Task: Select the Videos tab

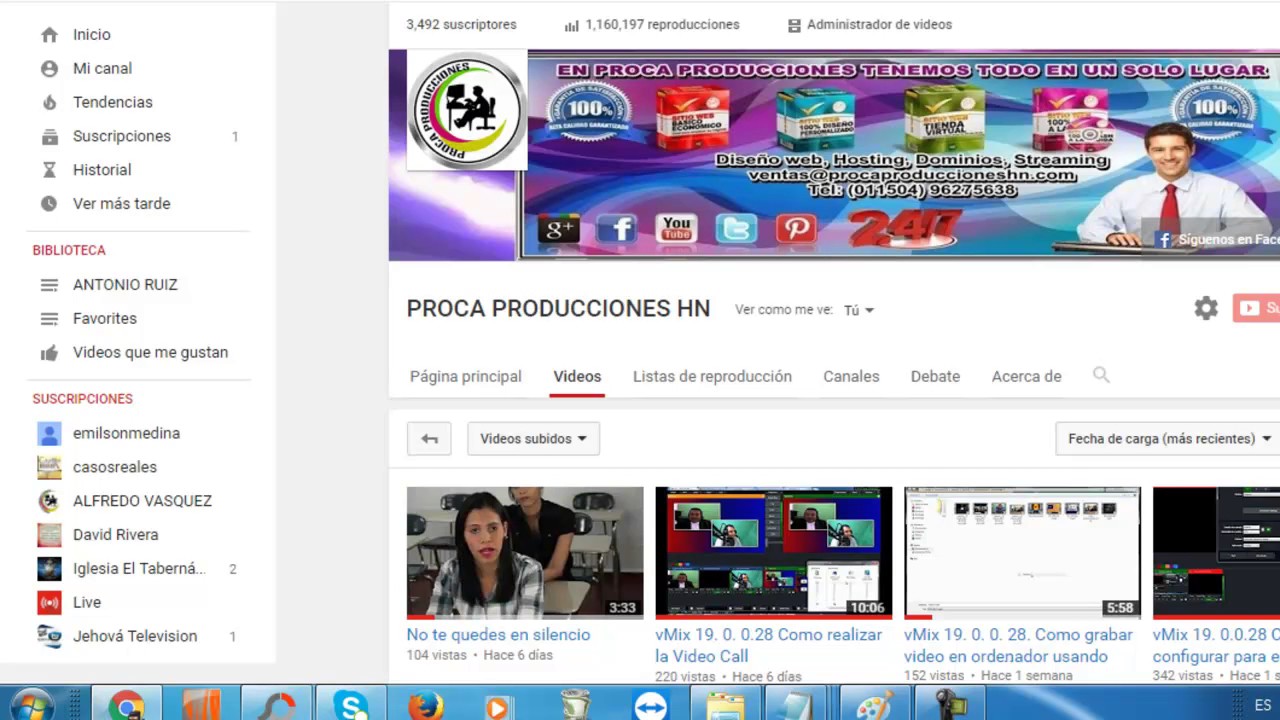Action: pos(577,376)
